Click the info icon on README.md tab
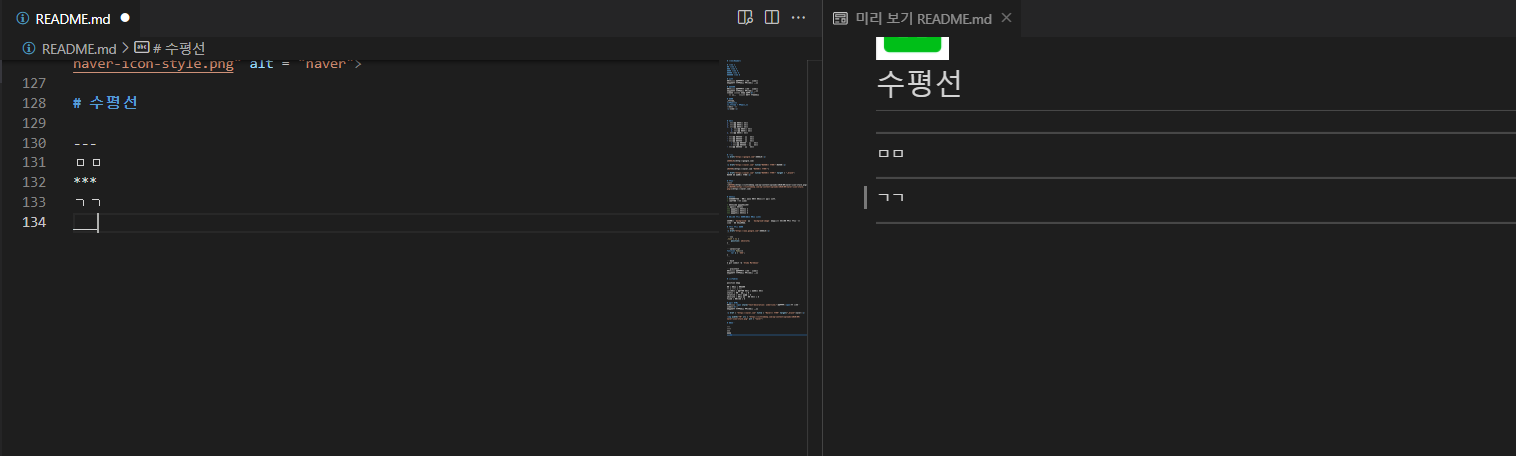This screenshot has height=456, width=1516. click(x=22, y=18)
